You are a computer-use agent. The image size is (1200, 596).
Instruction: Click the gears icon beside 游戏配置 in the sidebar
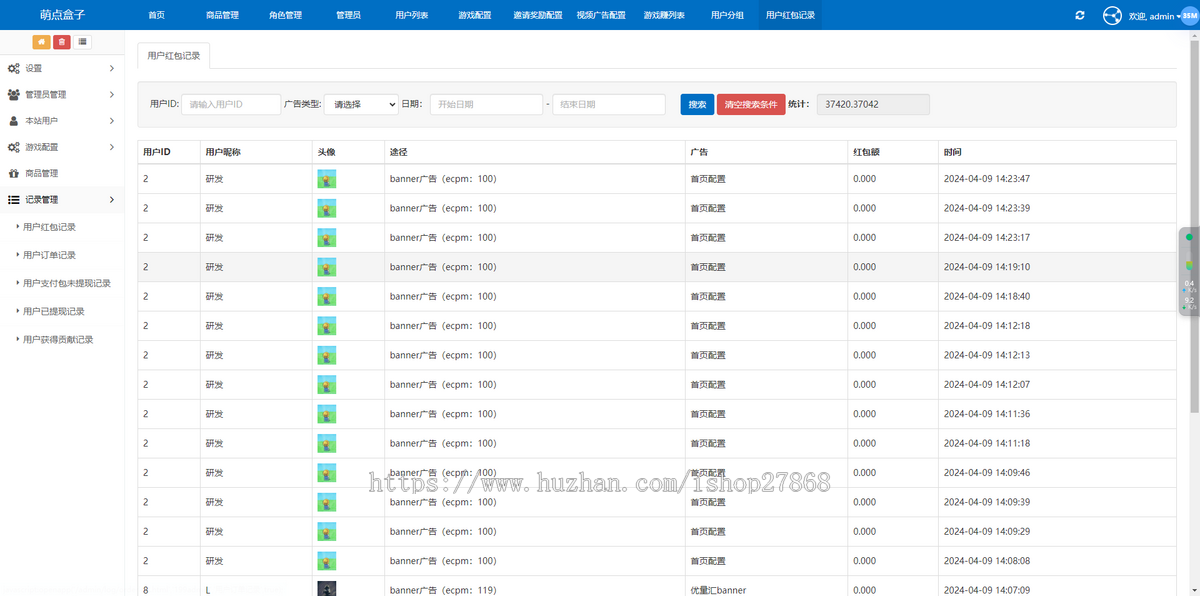click(14, 147)
